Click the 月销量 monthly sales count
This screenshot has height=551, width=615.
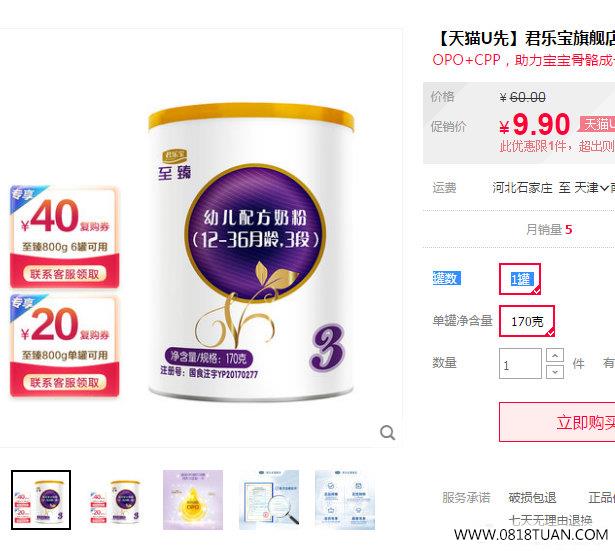549,229
